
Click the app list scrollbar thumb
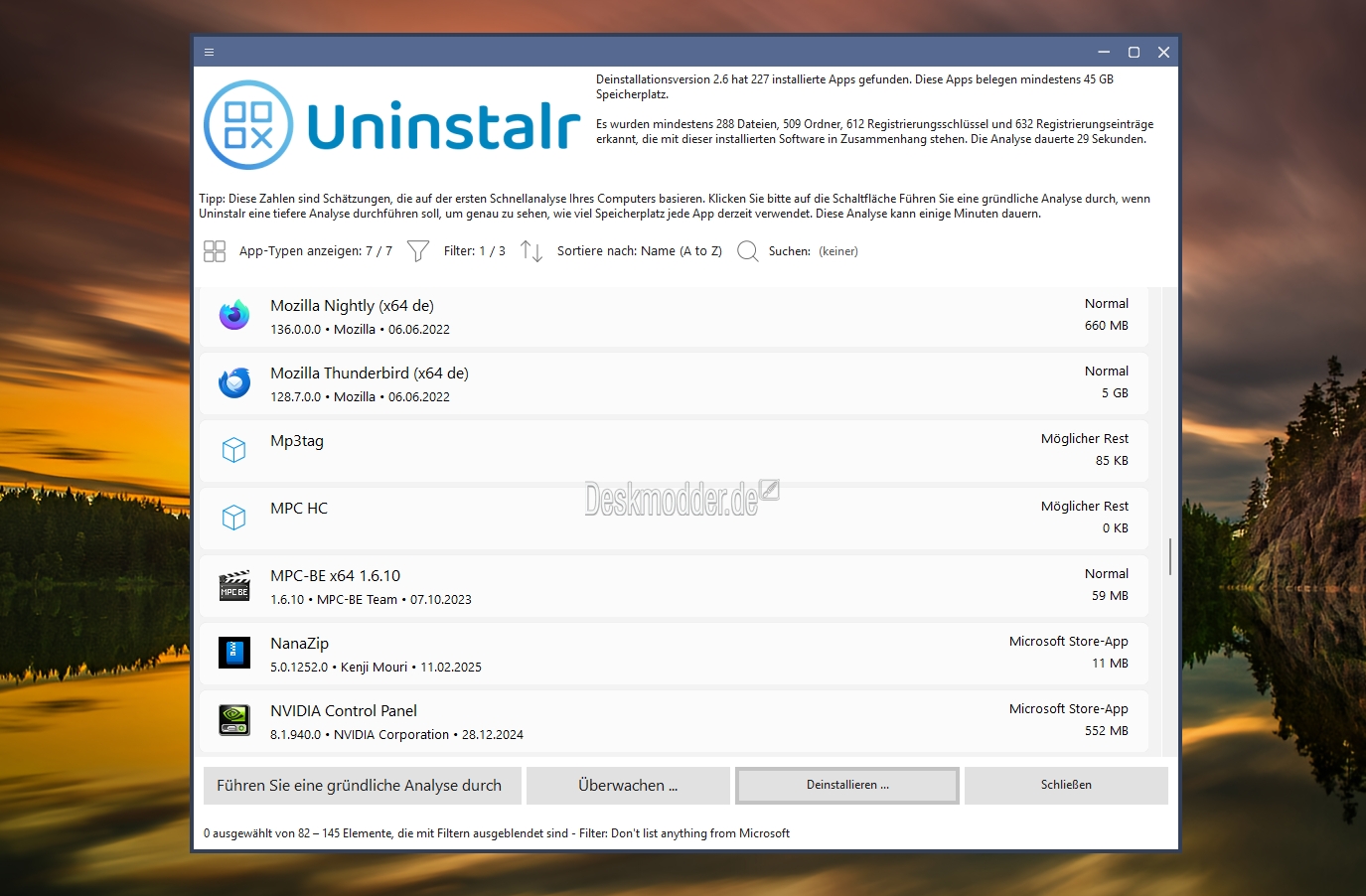tap(1170, 556)
